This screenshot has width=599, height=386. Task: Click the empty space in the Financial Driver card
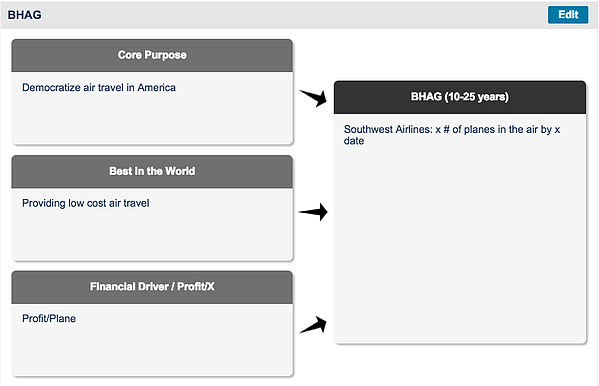(x=152, y=350)
